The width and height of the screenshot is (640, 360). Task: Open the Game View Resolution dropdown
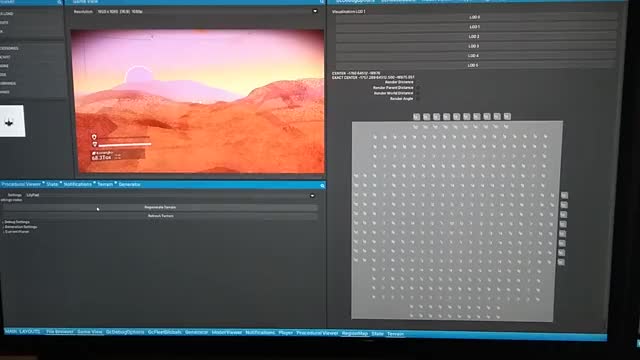(315, 11)
